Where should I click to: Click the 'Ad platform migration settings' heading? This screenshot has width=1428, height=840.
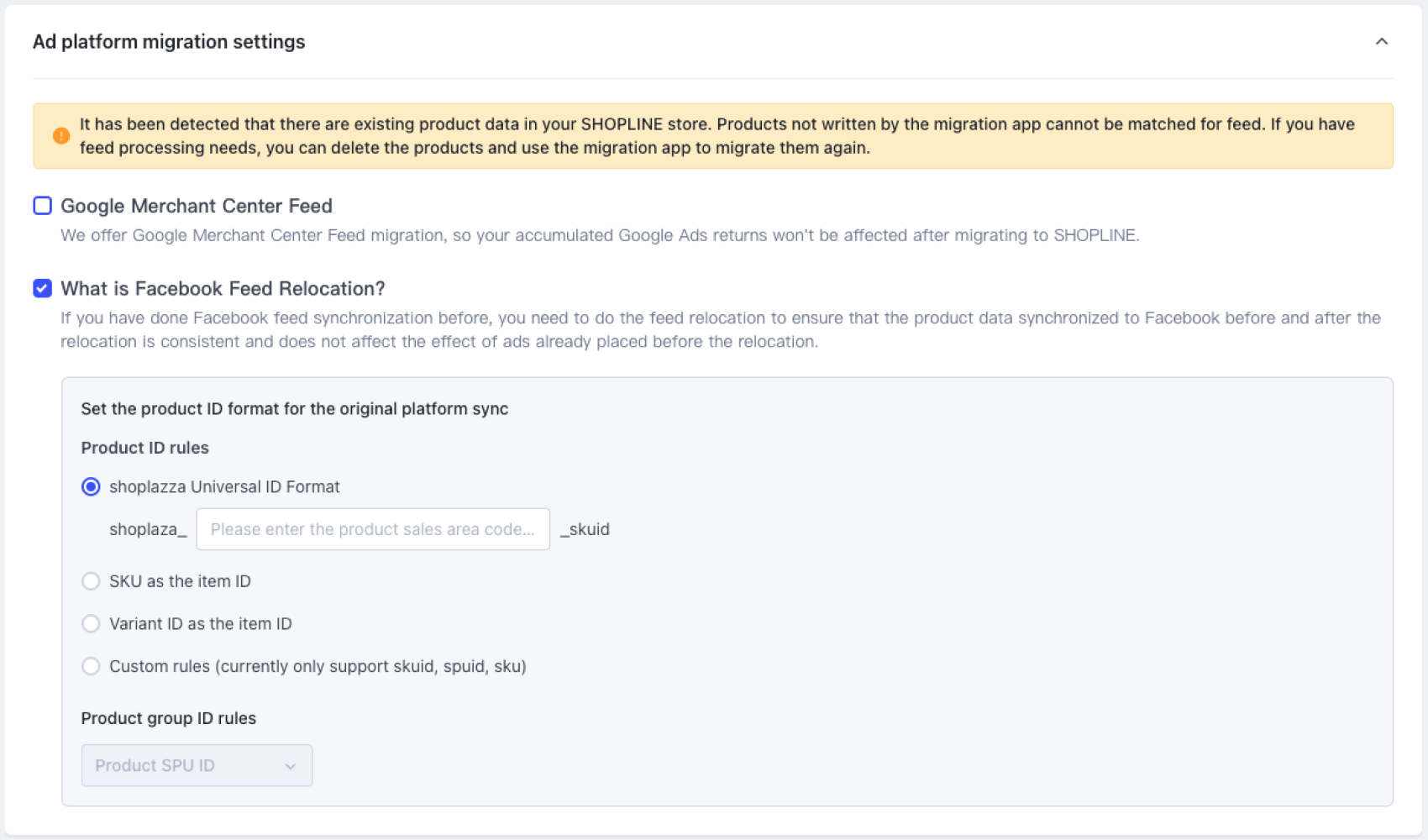(x=169, y=42)
